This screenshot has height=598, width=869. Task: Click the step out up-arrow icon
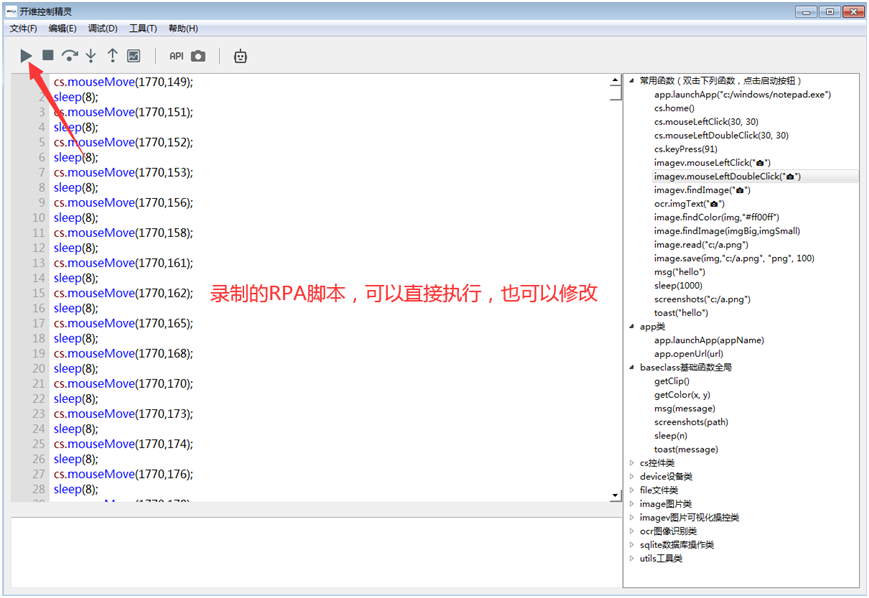click(113, 55)
